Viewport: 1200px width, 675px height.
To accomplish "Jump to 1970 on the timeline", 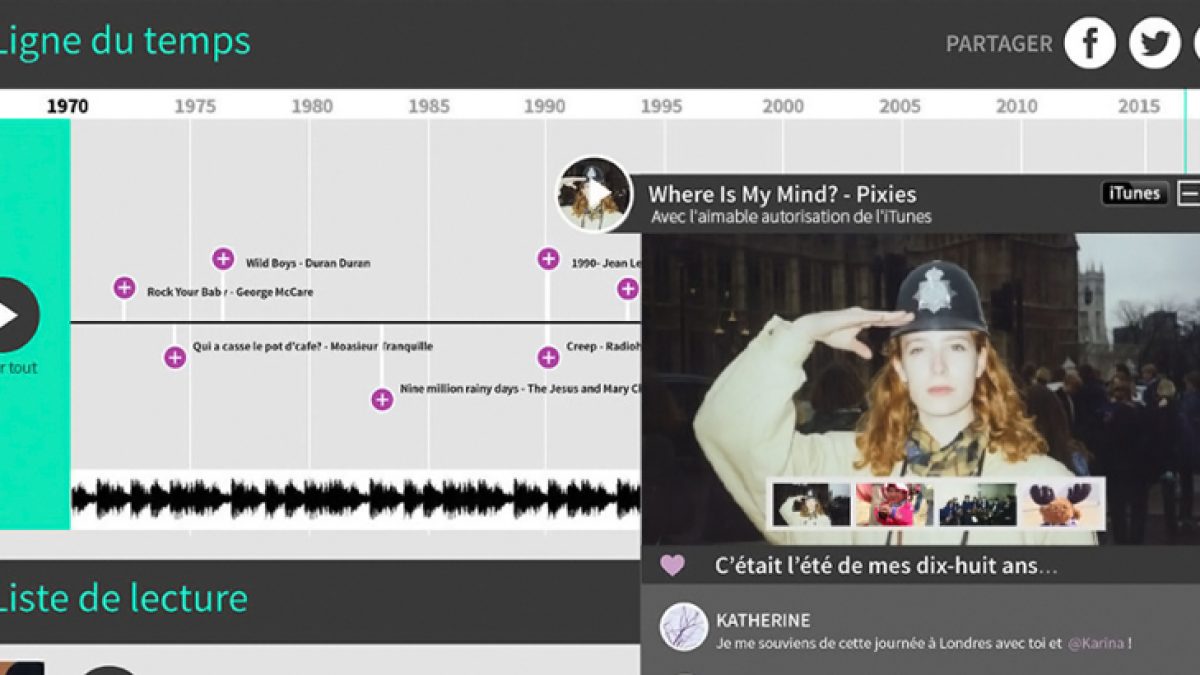I will pyautogui.click(x=67, y=106).
